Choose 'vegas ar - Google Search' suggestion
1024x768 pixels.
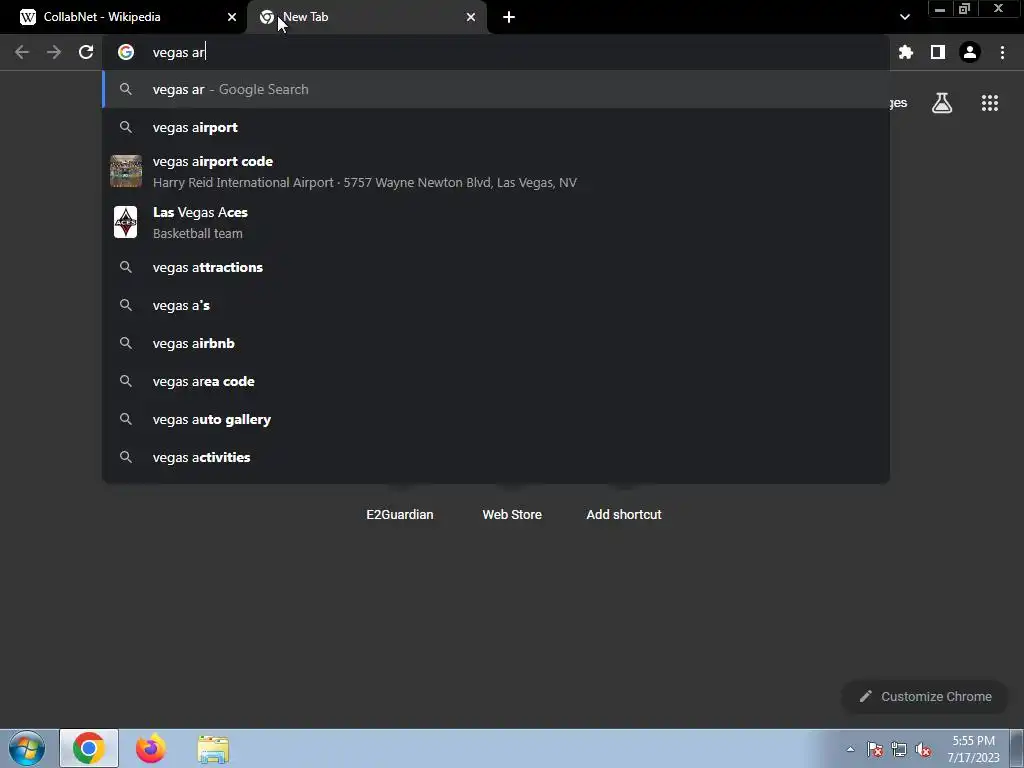click(496, 89)
